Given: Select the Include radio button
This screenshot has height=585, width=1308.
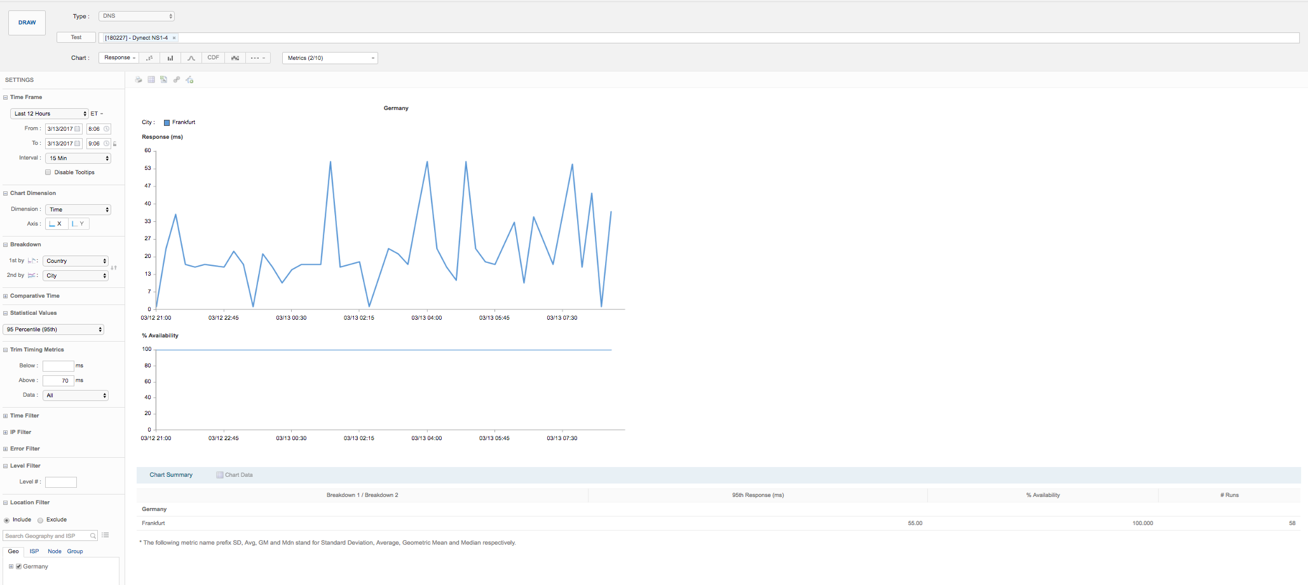Looking at the screenshot, I should click(7, 520).
